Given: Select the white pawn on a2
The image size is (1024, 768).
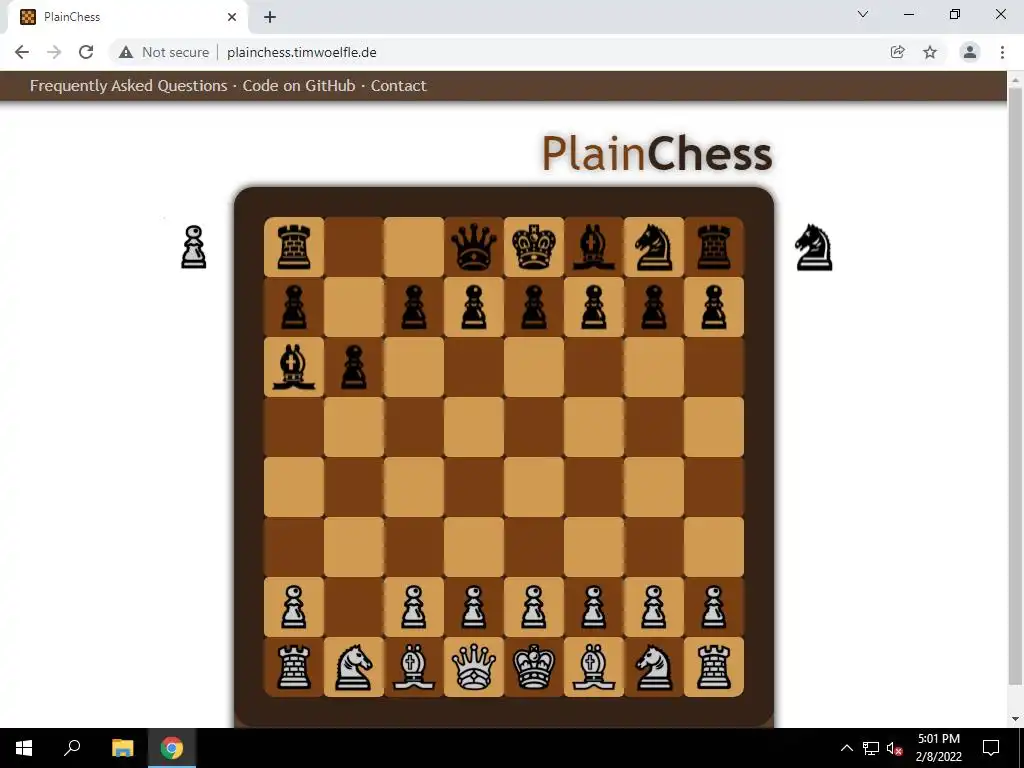Looking at the screenshot, I should click(x=294, y=607).
